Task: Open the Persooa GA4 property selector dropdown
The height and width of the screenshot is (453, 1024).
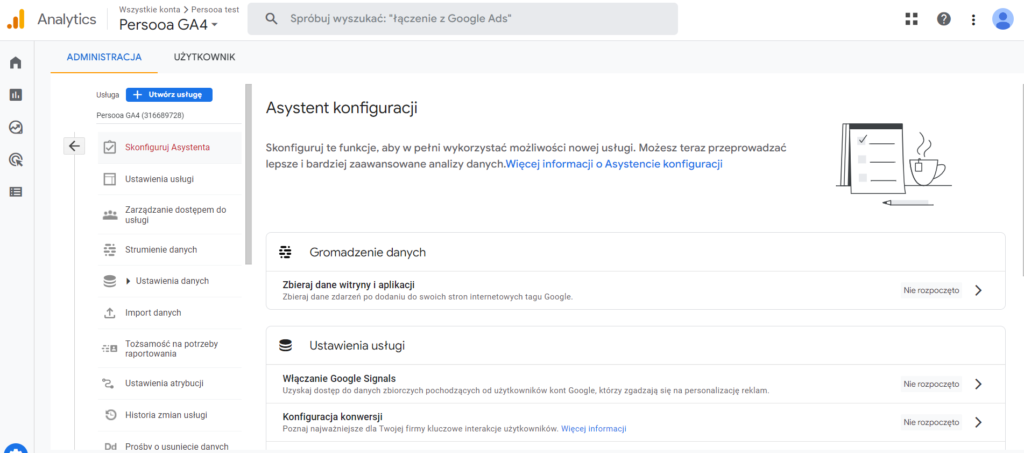Action: [x=168, y=25]
